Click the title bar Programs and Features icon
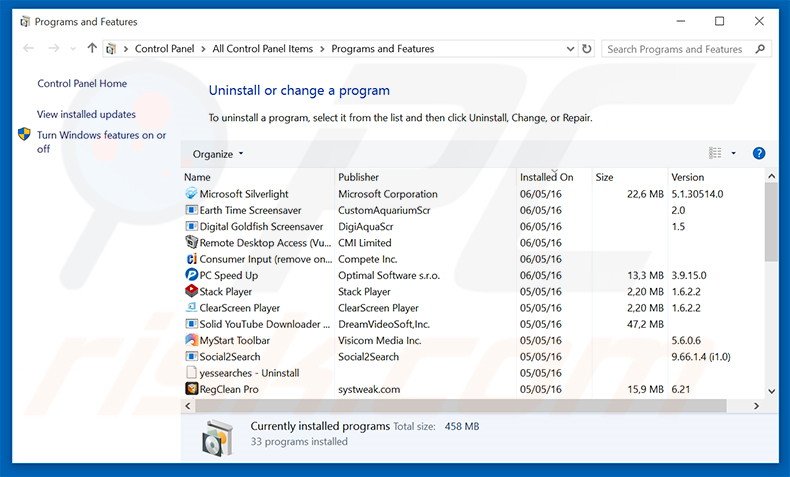The width and height of the screenshot is (790, 477). (x=25, y=22)
